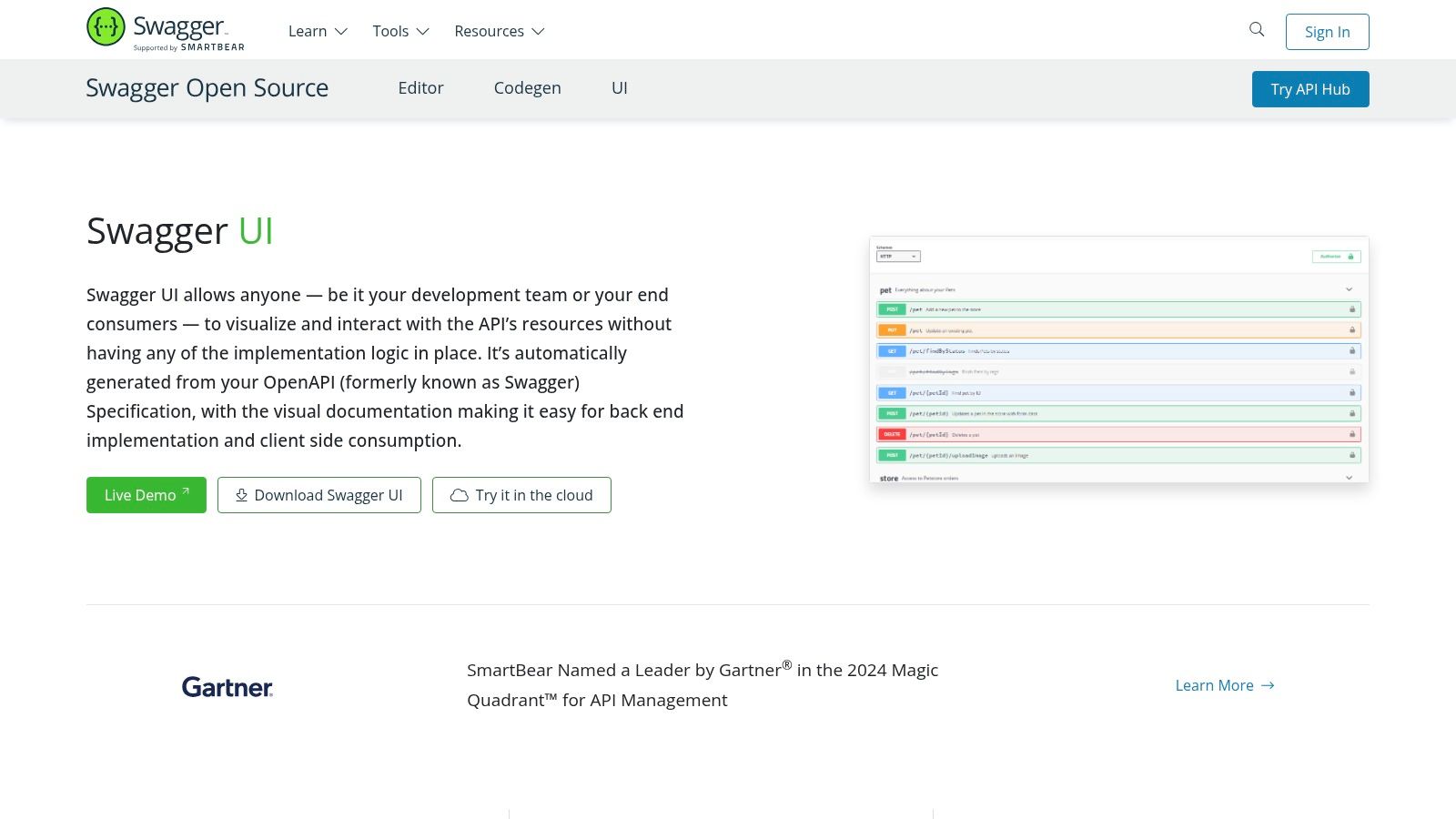Click Swagger Open Source heading link
Viewport: 1456px width, 819px height.
coord(207,88)
